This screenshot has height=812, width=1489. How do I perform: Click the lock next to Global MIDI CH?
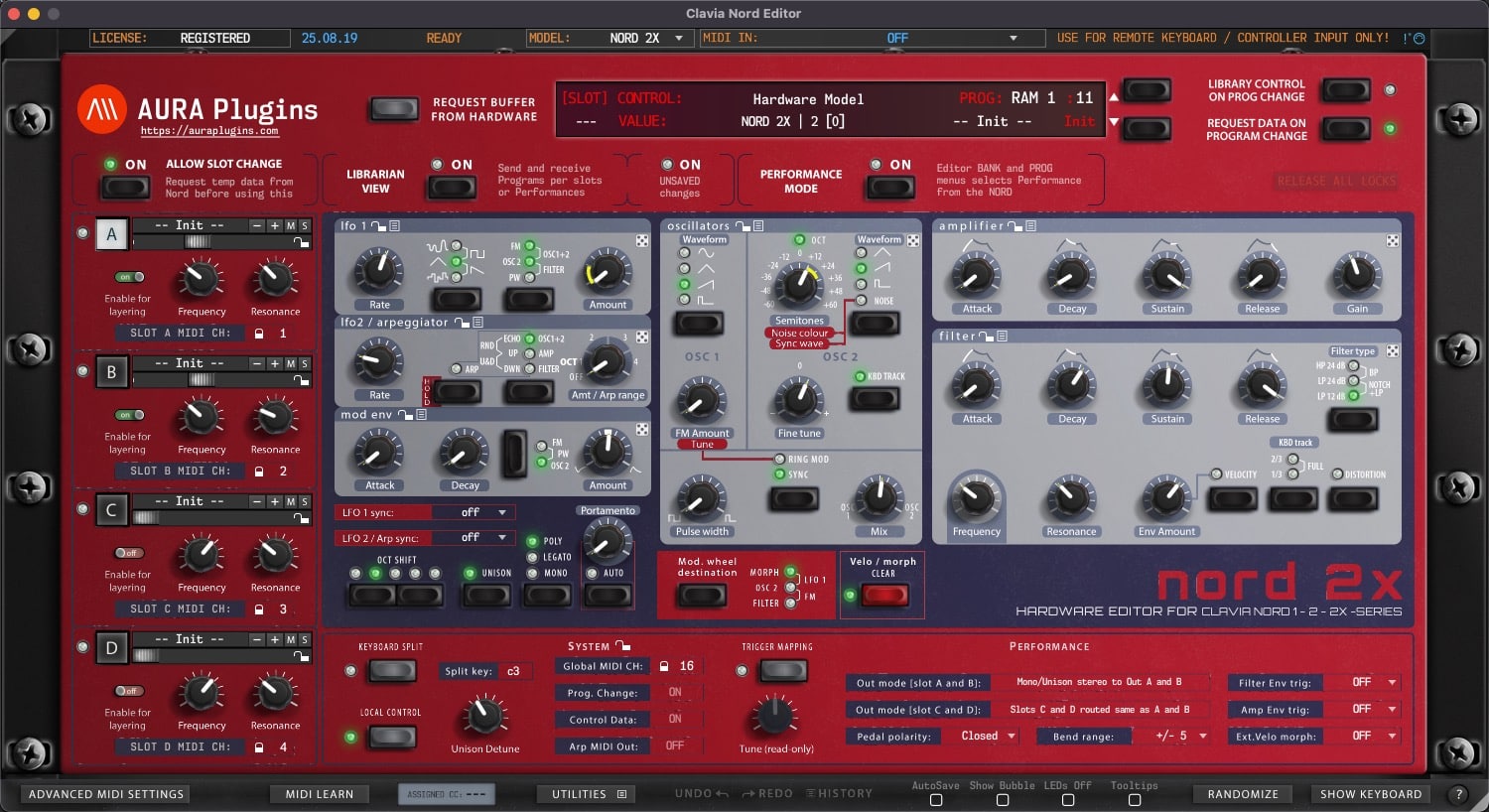pos(663,666)
